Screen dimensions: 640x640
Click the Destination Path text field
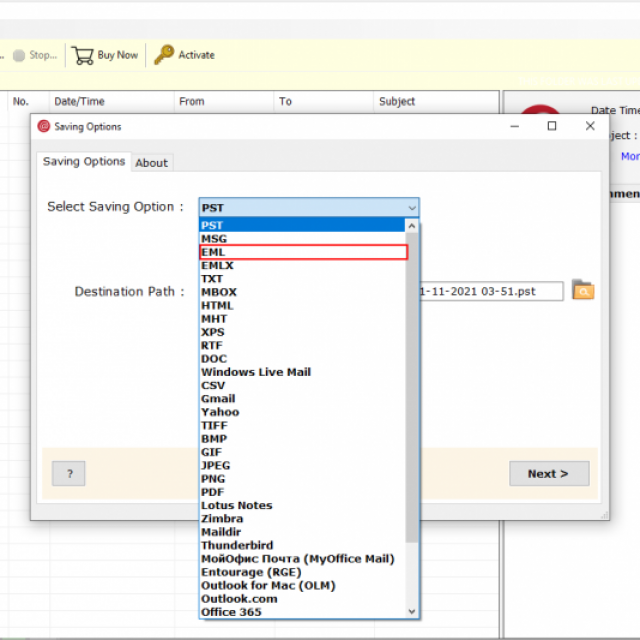point(491,291)
